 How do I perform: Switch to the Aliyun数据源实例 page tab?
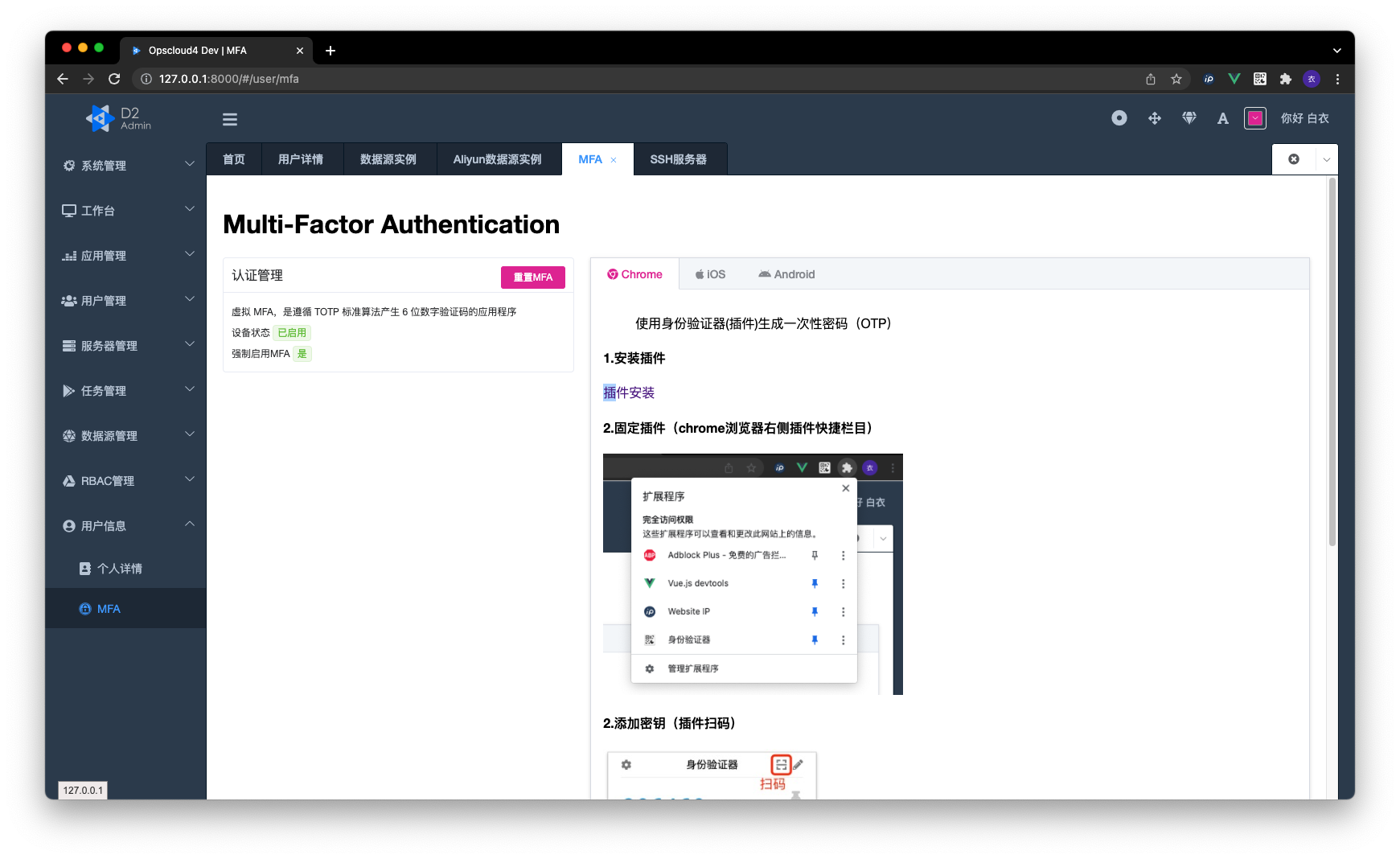tap(498, 159)
